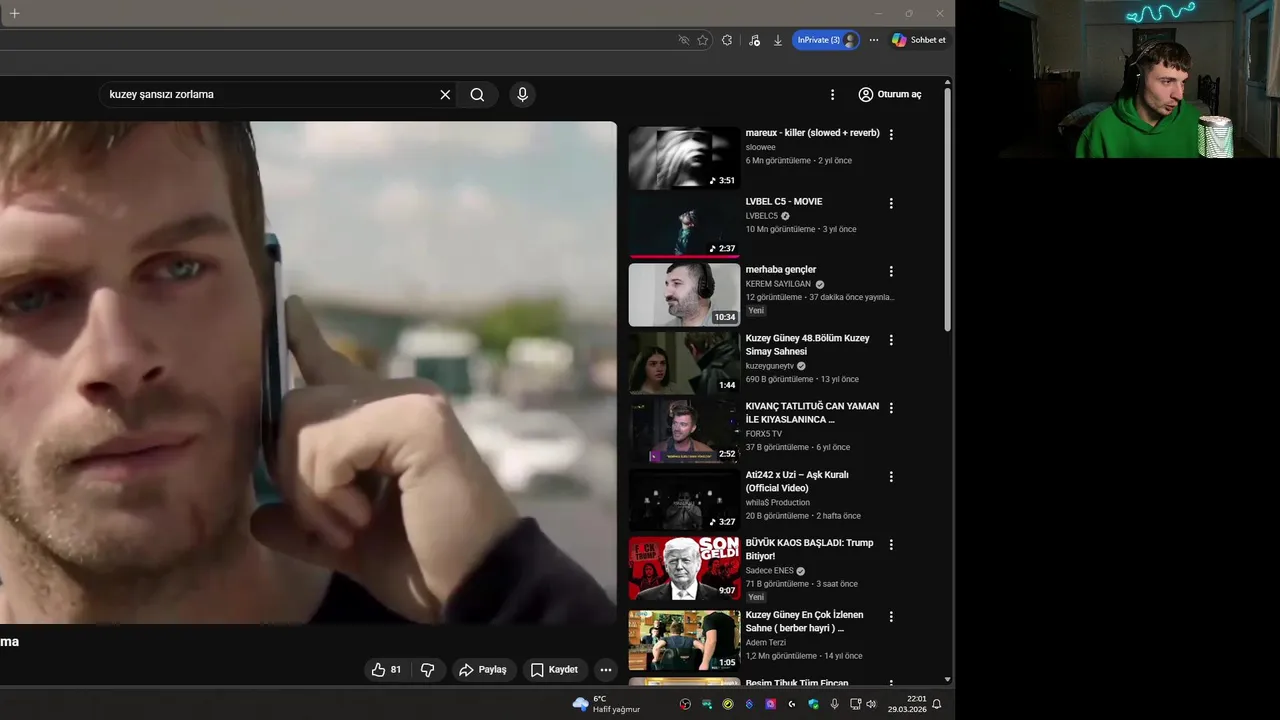Click tracking prevention crossed-eye icon in address bar
The width and height of the screenshot is (1280, 720).
[x=684, y=40]
